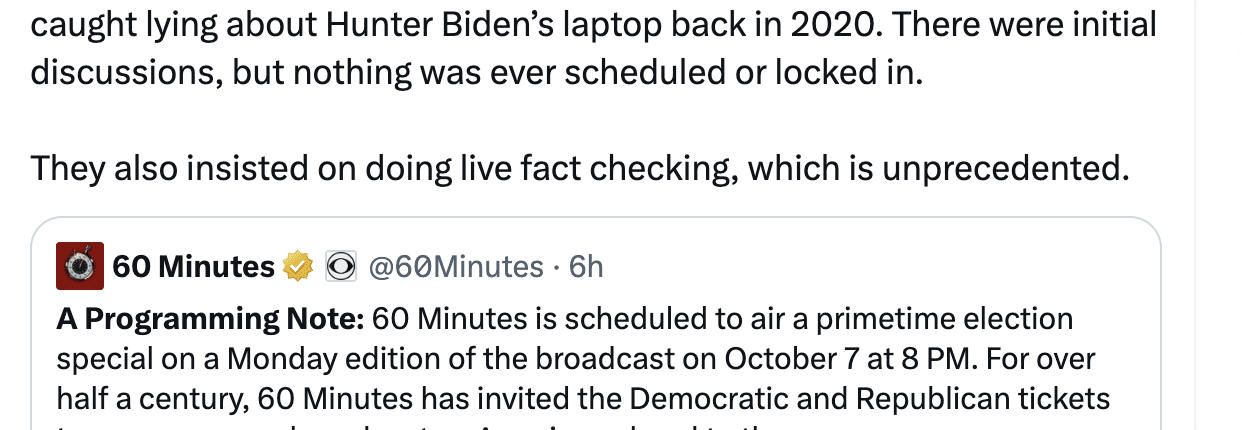Open the 60 Minutes display name link
The image size is (1242, 430).
[193, 267]
